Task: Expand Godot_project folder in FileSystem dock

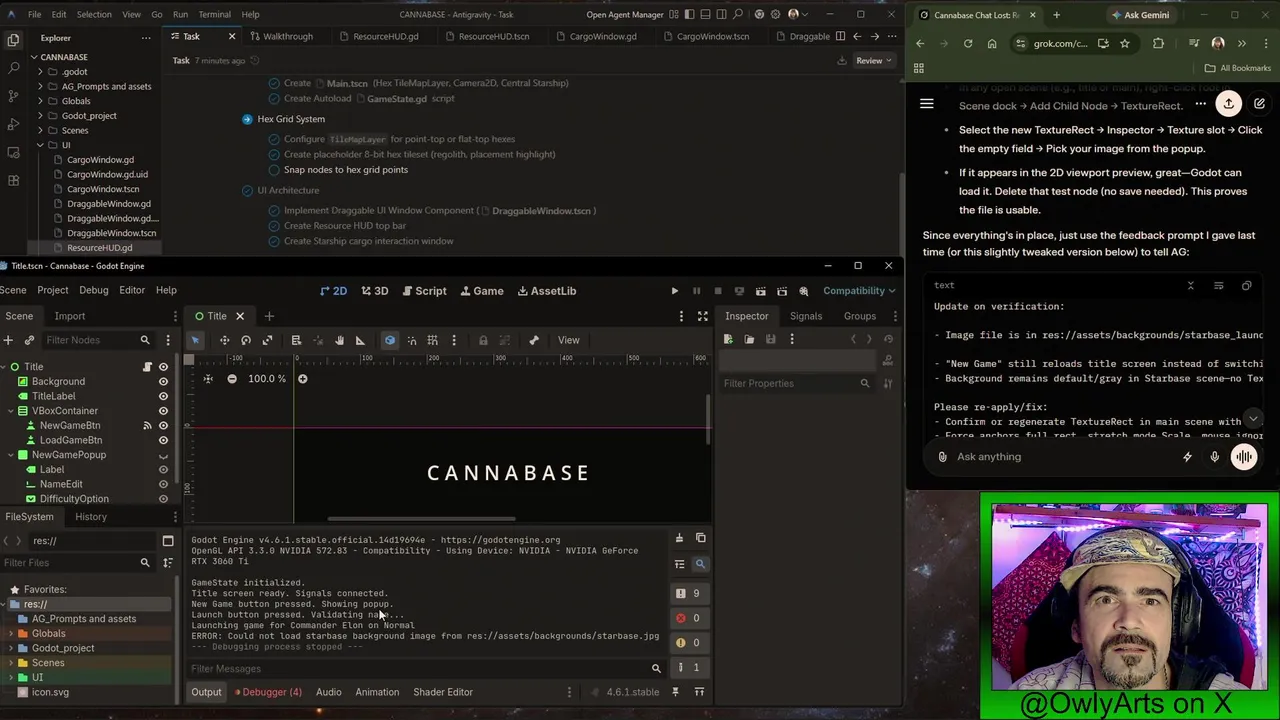Action: coord(13,648)
